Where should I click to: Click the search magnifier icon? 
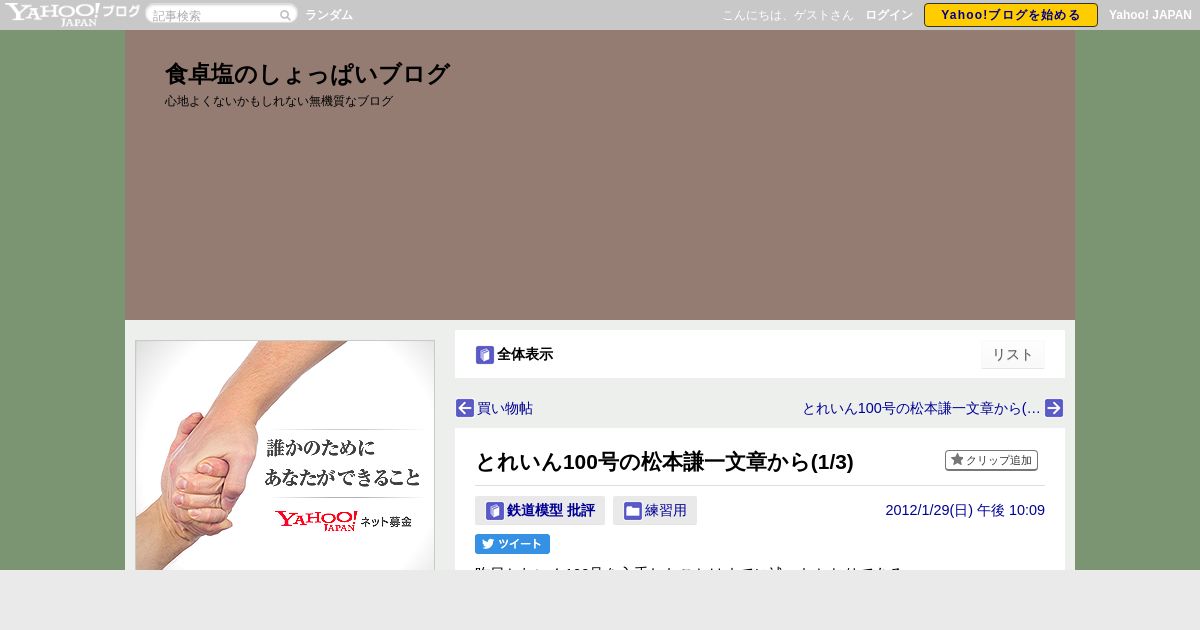(x=285, y=15)
